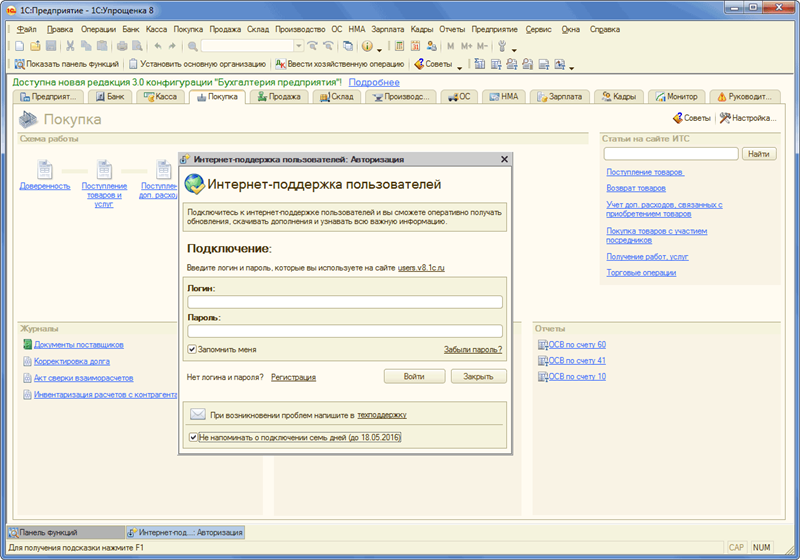Image resolution: width=800 pixels, height=560 pixels.
Task: Expand the toolbar search combo box dropdown
Action: tap(298, 46)
